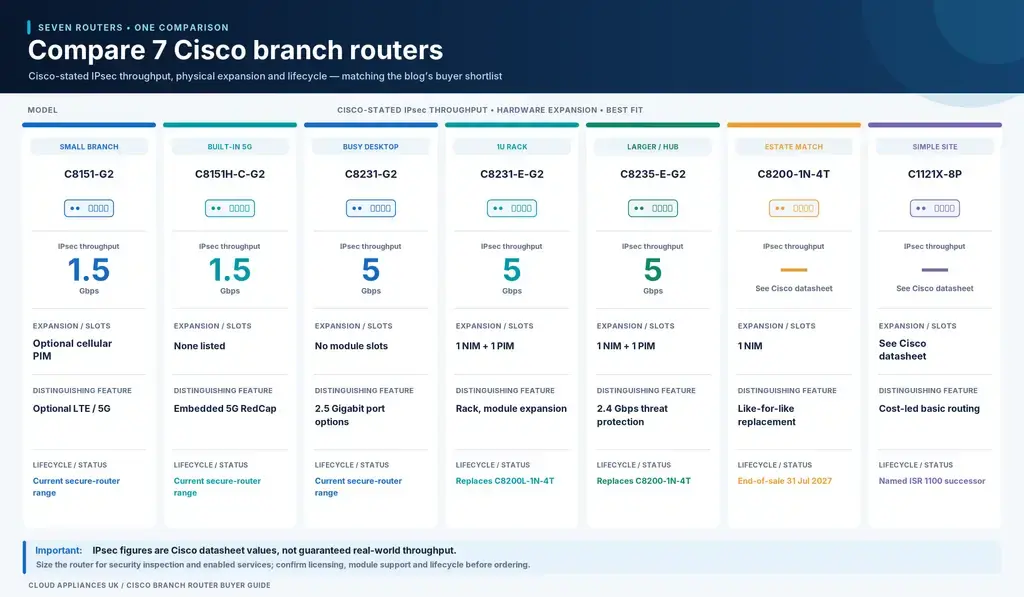Screen dimensions: 1024x597
Task: Click 'See Cisco datasheet' in C1121X-8P expansion slots
Action: pos(903,349)
